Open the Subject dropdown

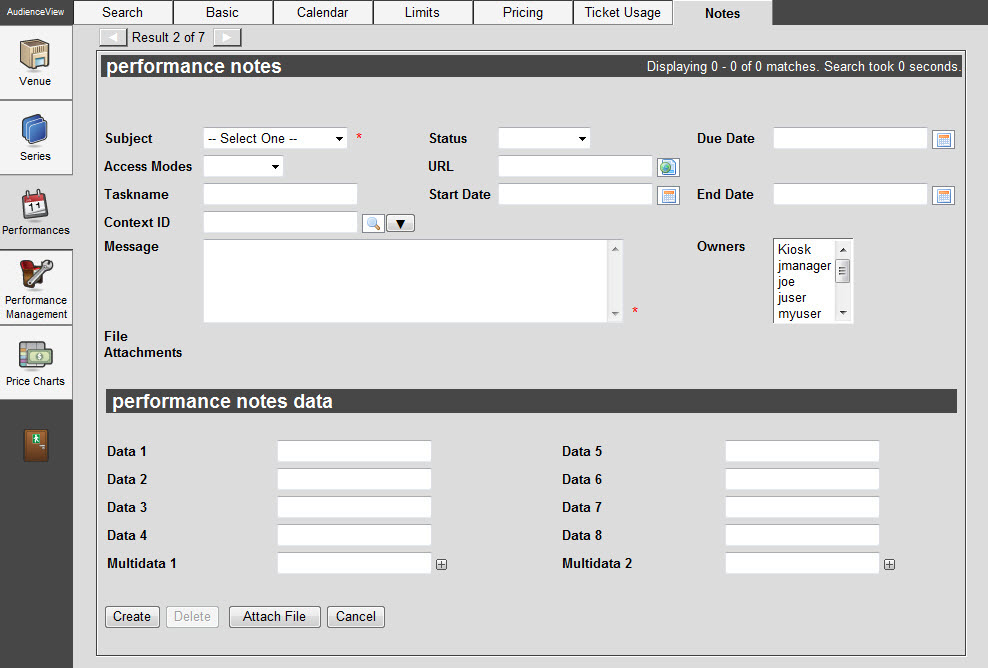275,138
